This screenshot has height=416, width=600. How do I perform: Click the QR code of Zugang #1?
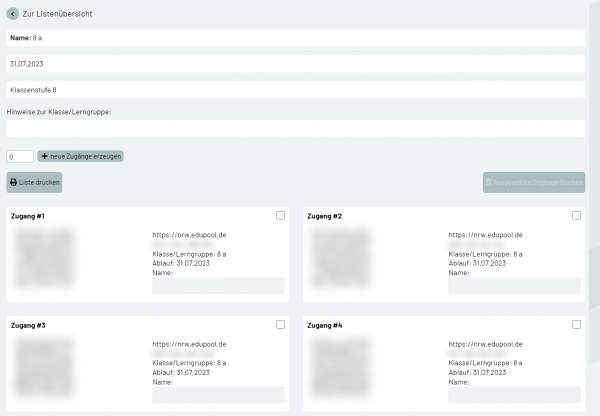pos(44,258)
